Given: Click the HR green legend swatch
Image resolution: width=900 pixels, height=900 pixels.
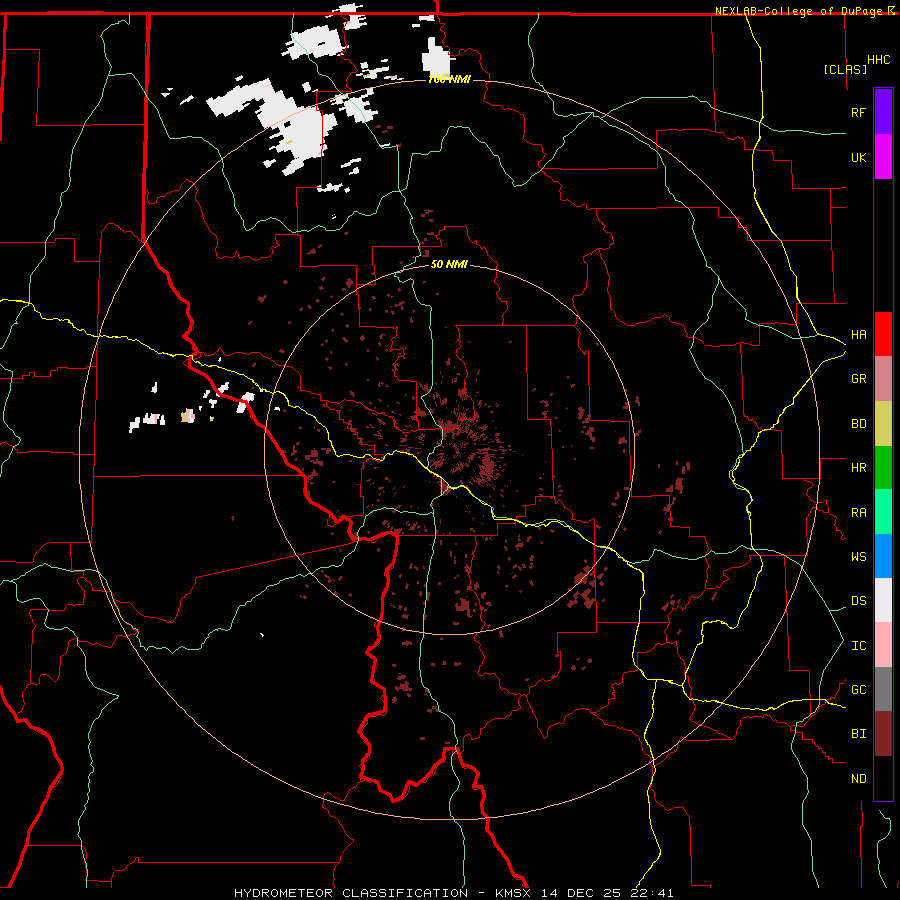Looking at the screenshot, I should [883, 468].
